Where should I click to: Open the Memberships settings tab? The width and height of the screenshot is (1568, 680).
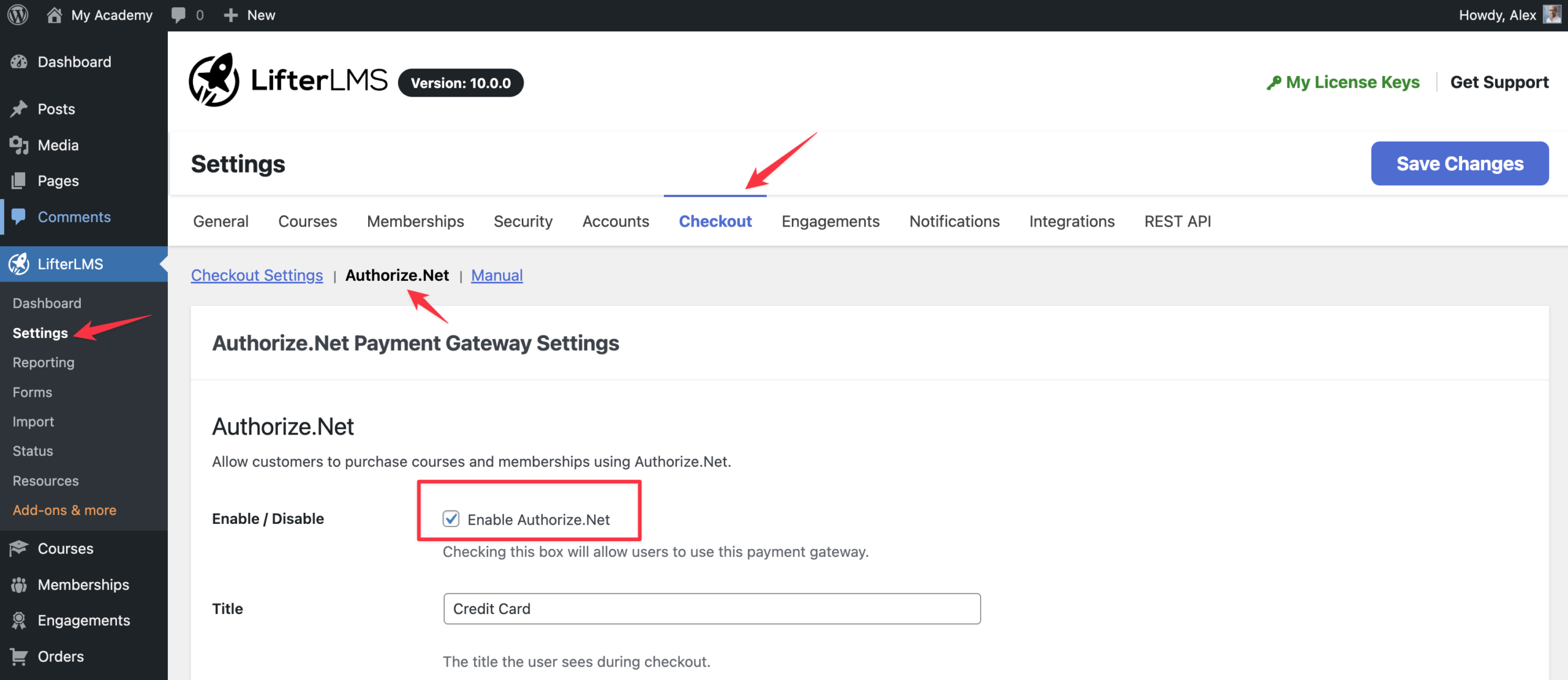415,222
